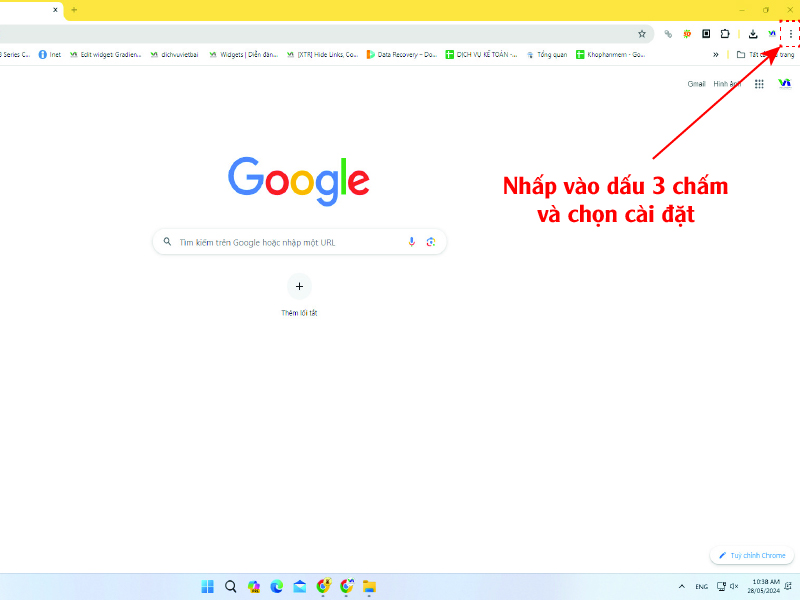Open the [XTR] Hide Links bookmark

click(x=322, y=55)
